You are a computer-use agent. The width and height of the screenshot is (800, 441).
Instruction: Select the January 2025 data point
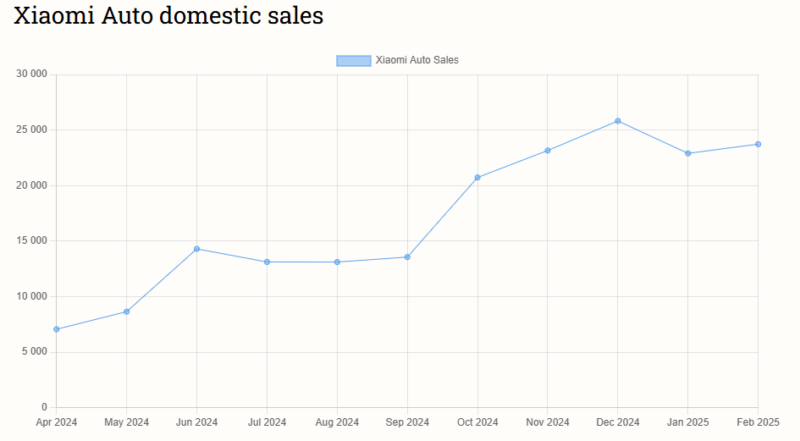[x=688, y=153]
